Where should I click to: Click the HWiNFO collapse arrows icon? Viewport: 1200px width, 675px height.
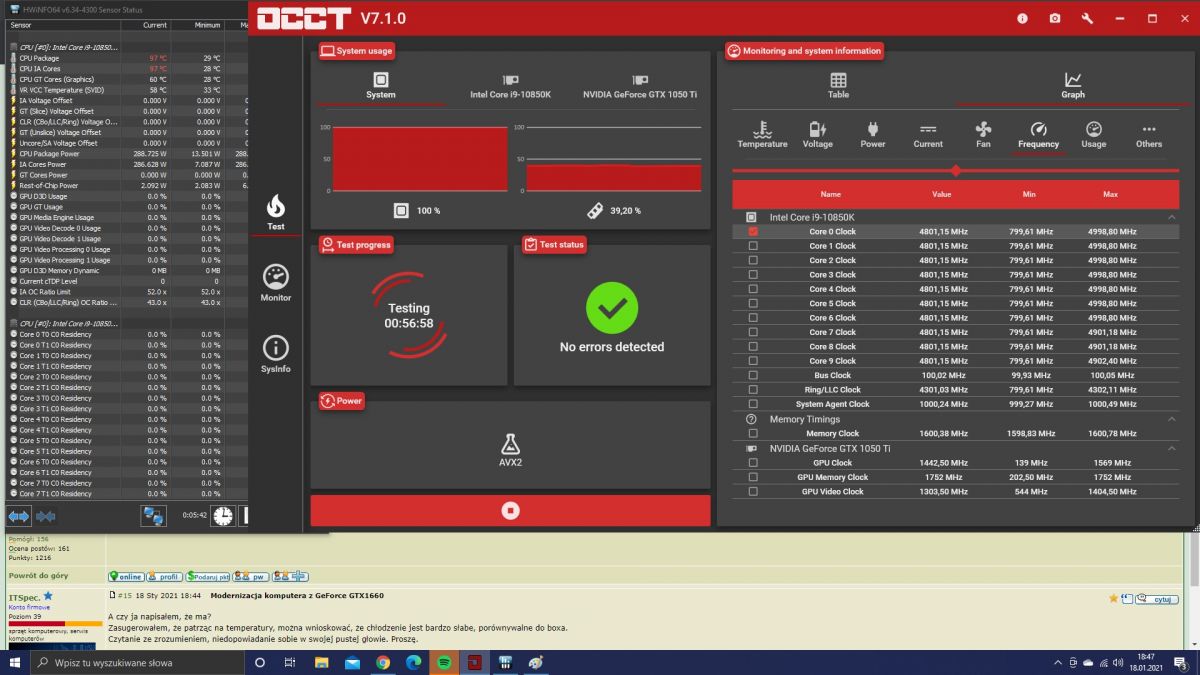(x=45, y=516)
